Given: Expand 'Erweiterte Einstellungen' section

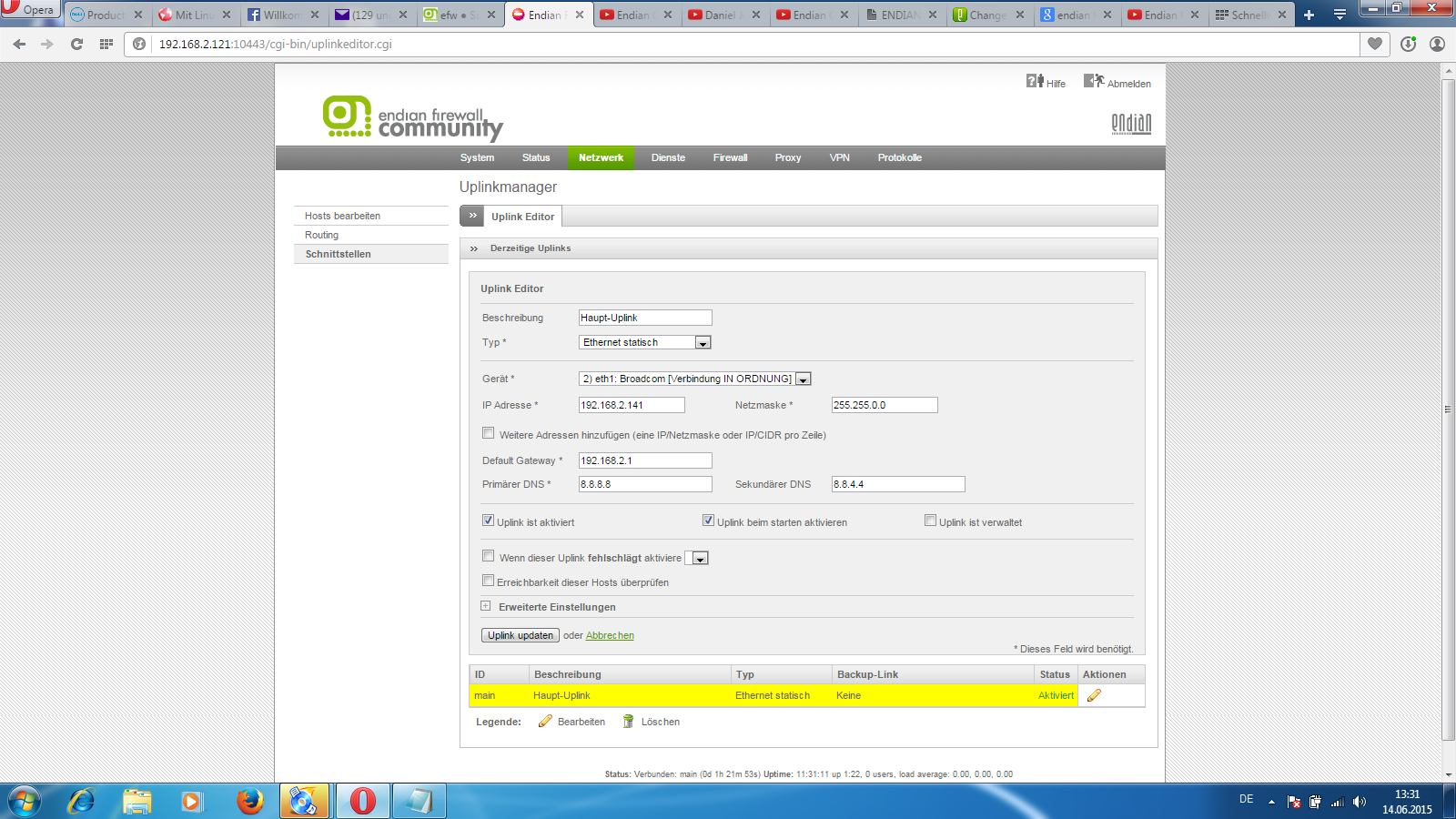Looking at the screenshot, I should [x=486, y=606].
